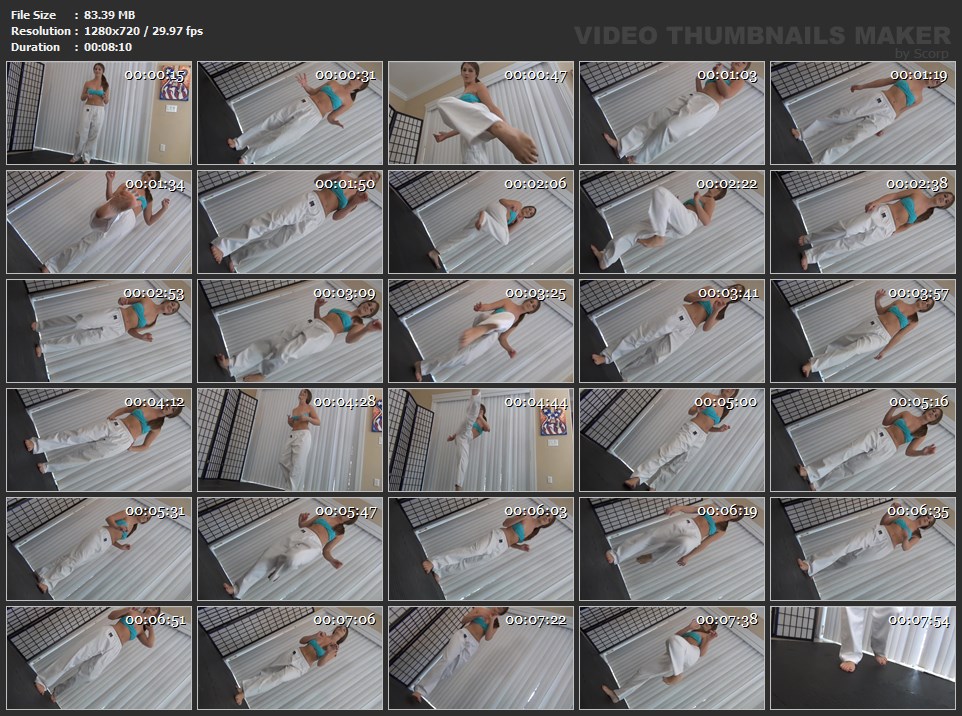Select the frame stamped 00:05:47
The width and height of the screenshot is (962, 716).
coord(290,549)
